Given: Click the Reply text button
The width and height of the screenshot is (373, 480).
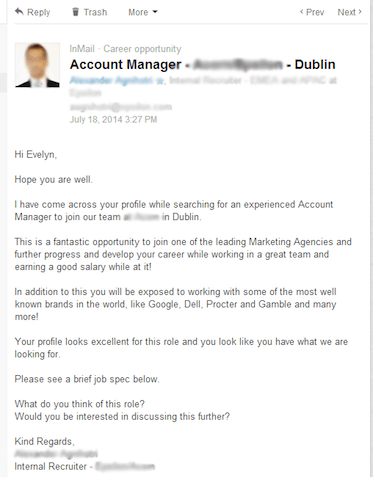Looking at the screenshot, I should 38,12.
